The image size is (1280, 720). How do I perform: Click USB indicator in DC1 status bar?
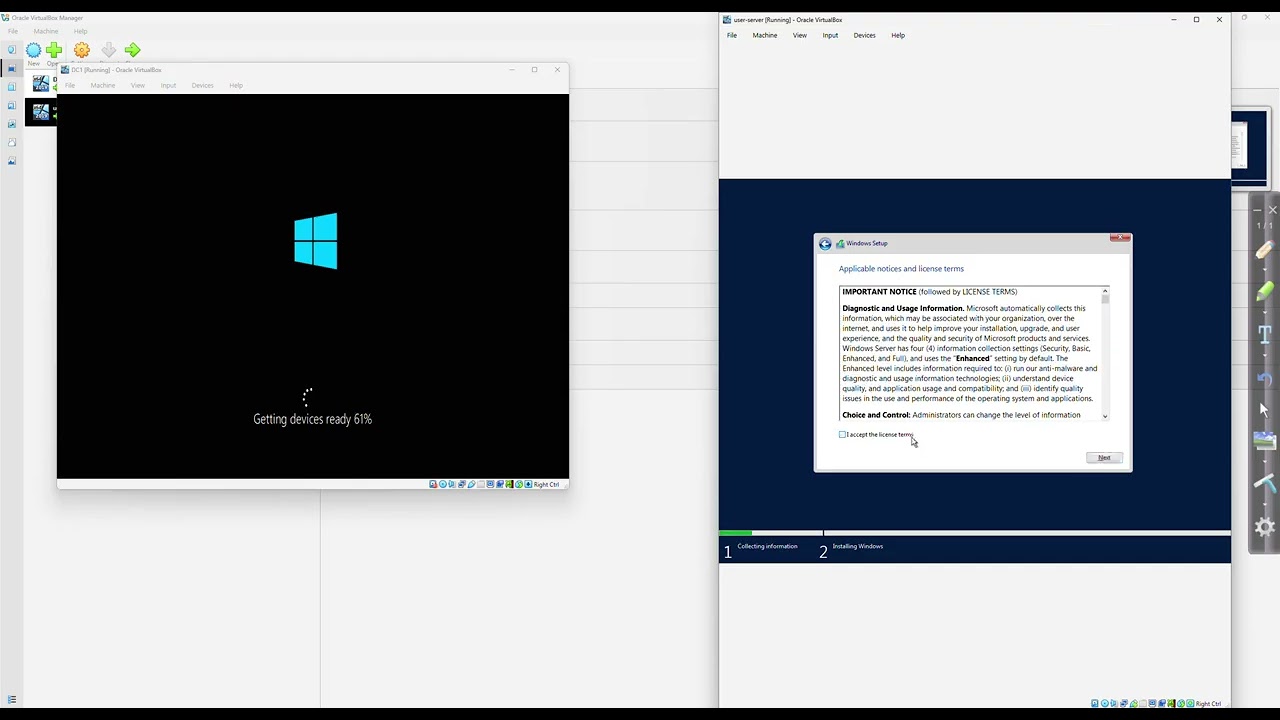tap(471, 484)
